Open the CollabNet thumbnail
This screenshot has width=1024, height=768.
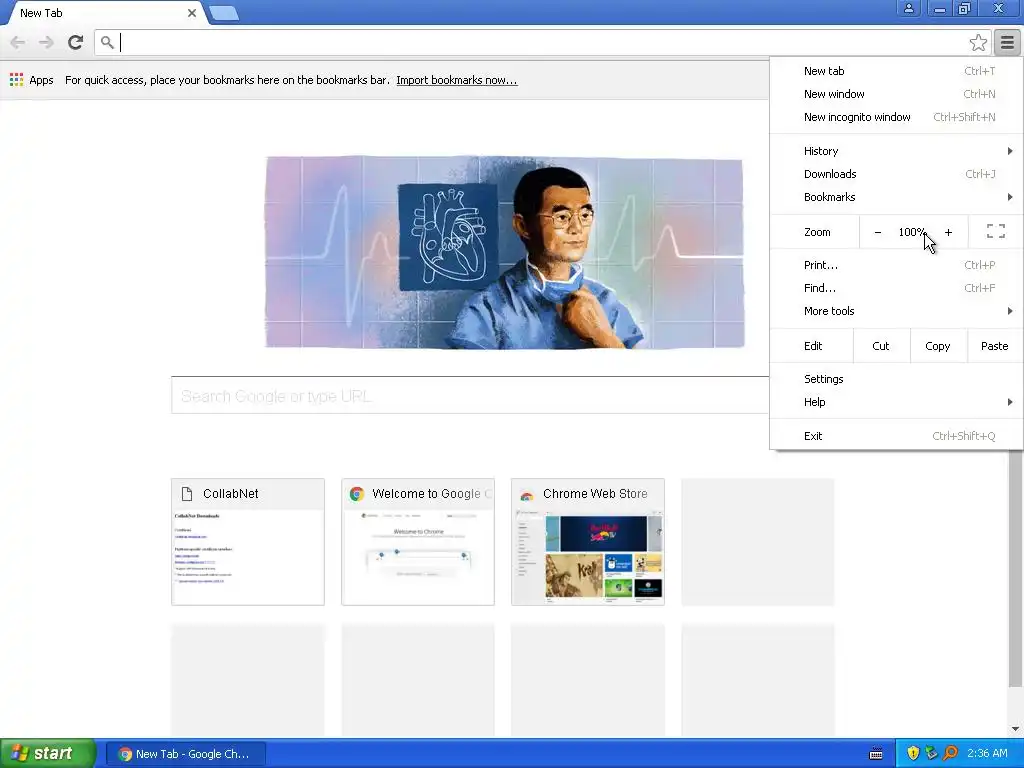coord(248,541)
